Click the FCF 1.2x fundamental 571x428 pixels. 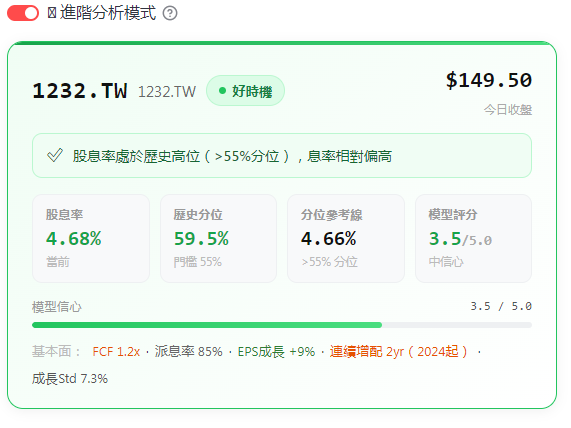pyautogui.click(x=116, y=352)
